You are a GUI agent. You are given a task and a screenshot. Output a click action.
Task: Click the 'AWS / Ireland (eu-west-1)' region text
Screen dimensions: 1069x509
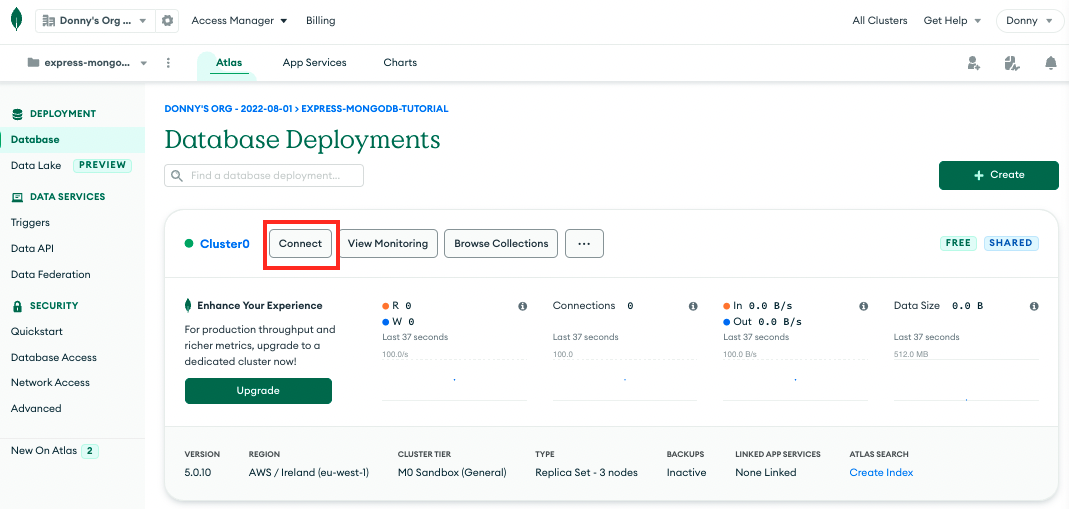[309, 472]
